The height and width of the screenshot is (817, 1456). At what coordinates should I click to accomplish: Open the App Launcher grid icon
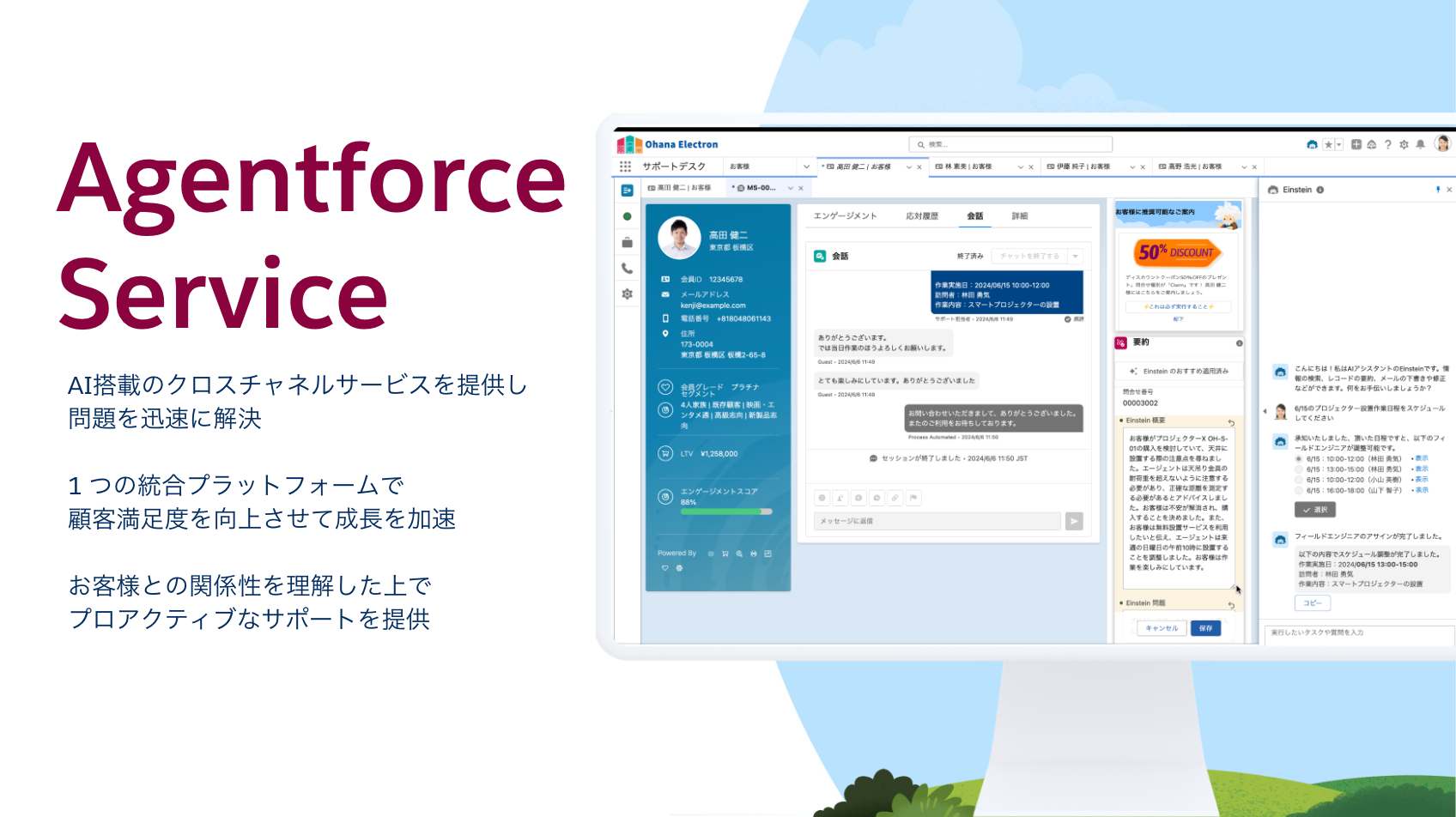[625, 166]
